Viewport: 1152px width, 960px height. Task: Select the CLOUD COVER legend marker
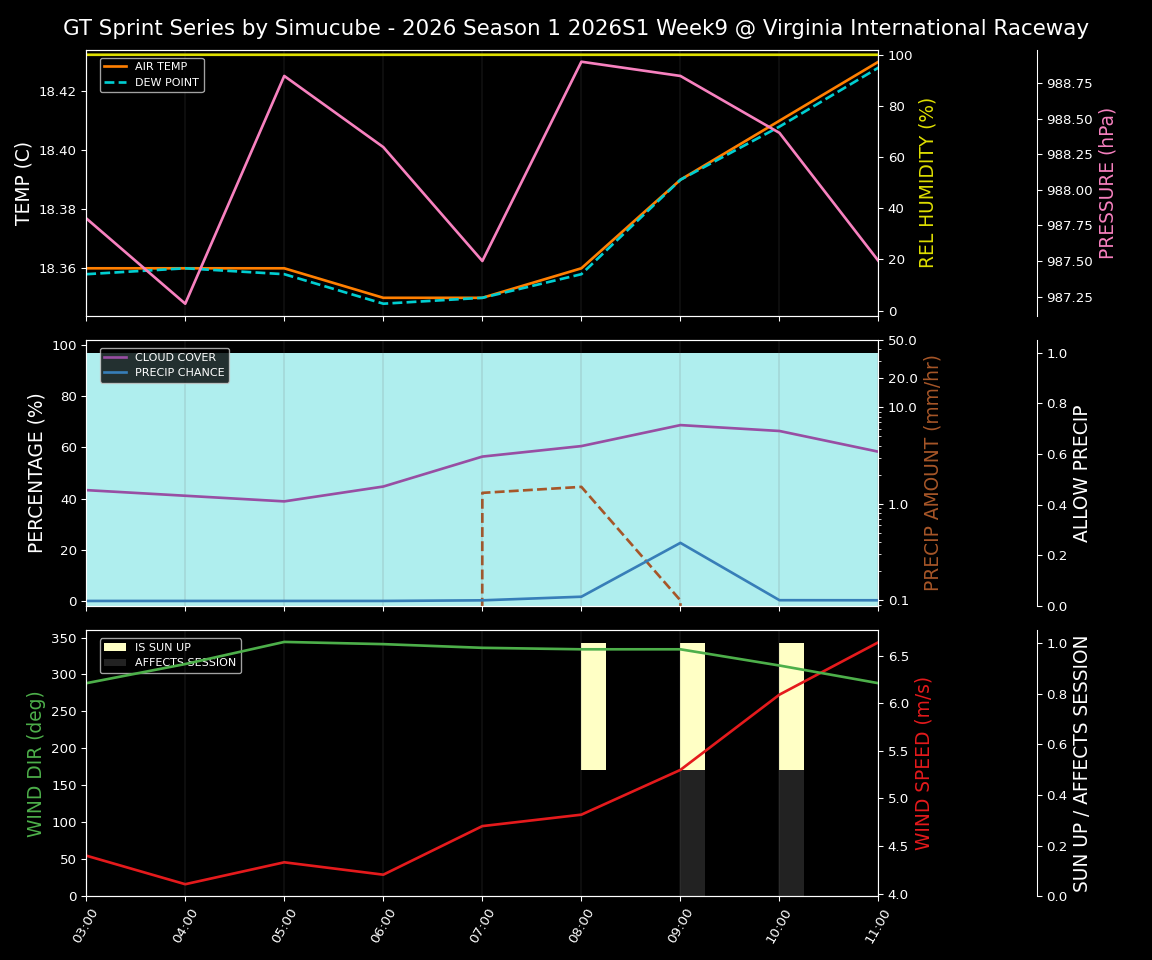pyautogui.click(x=113, y=357)
